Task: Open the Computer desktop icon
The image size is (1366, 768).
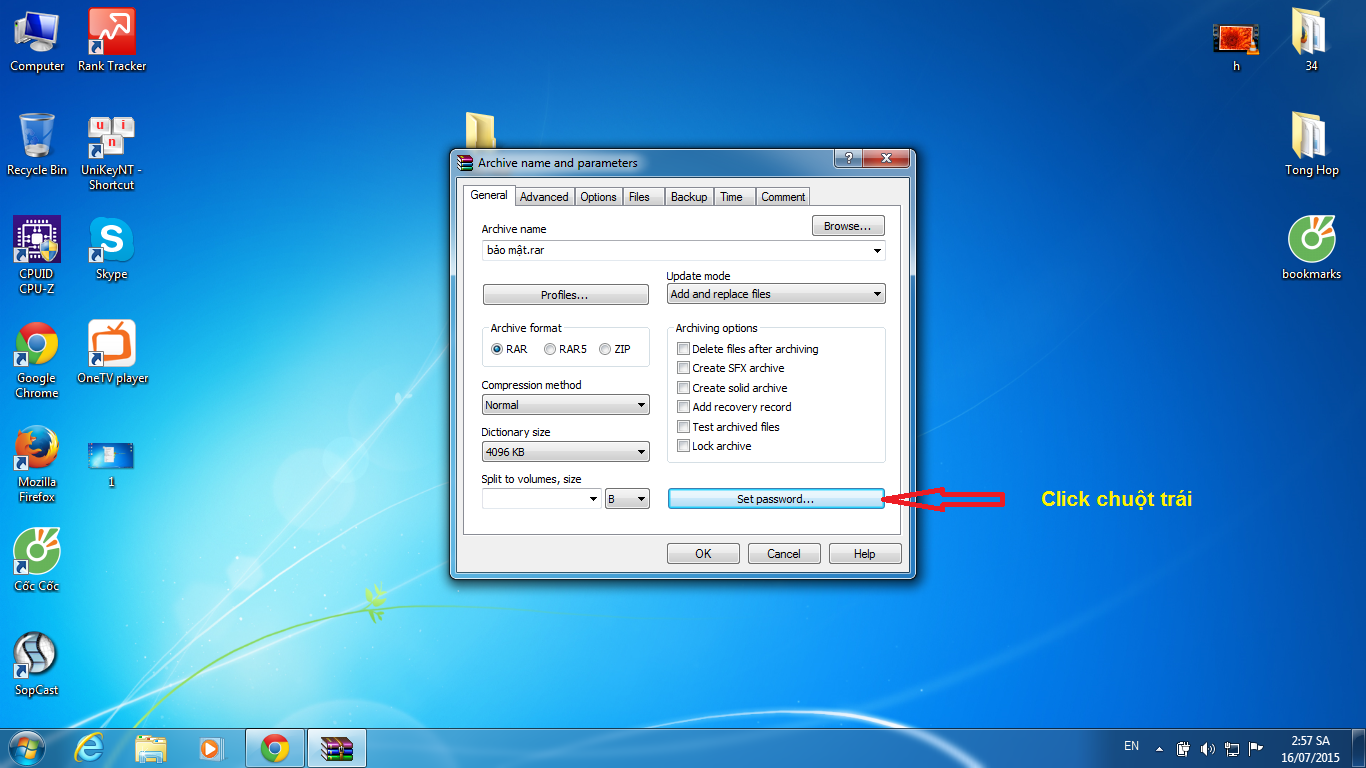Action: pyautogui.click(x=37, y=40)
